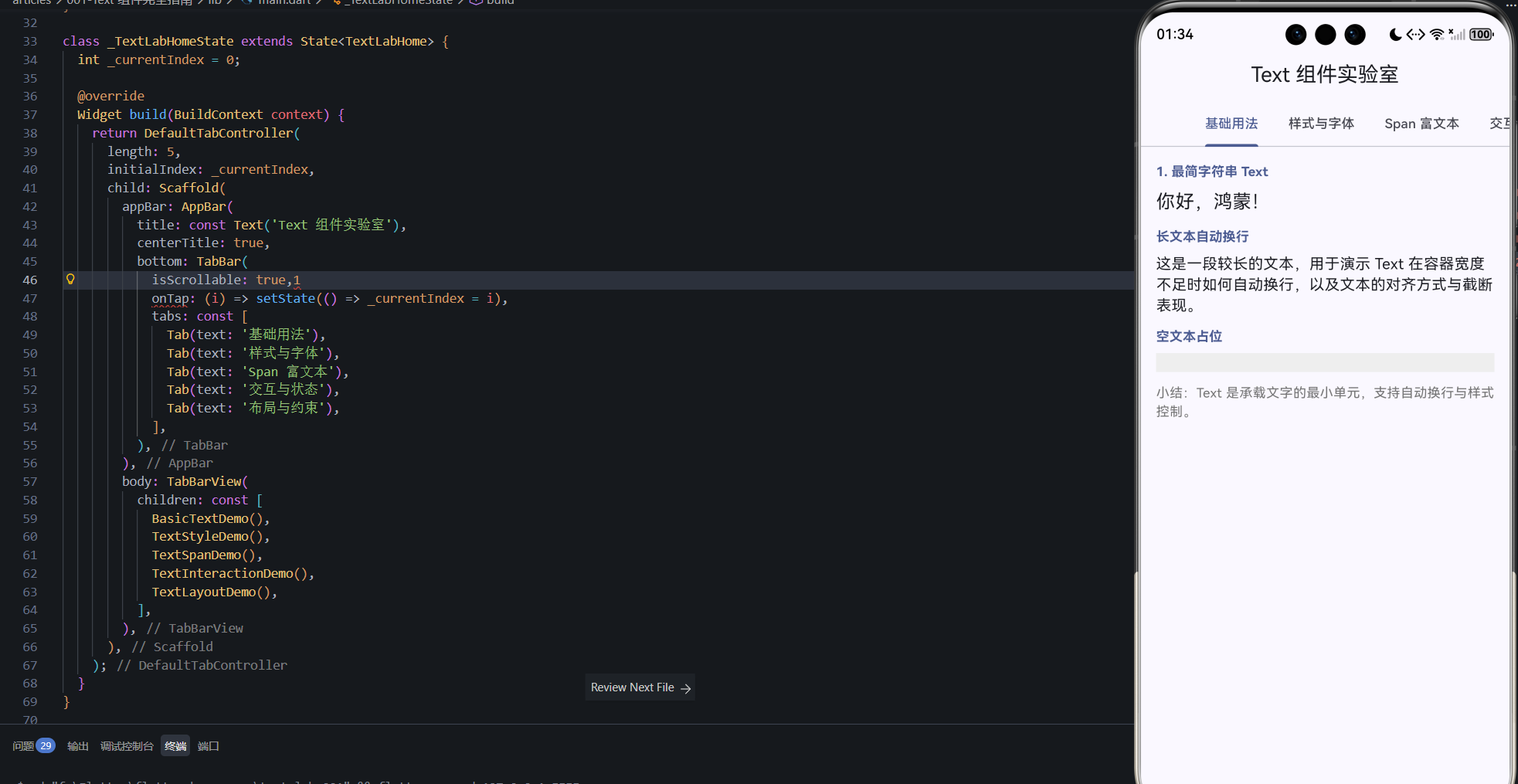Click initialIndex on line 40
The width and height of the screenshot is (1518, 784).
[155, 169]
